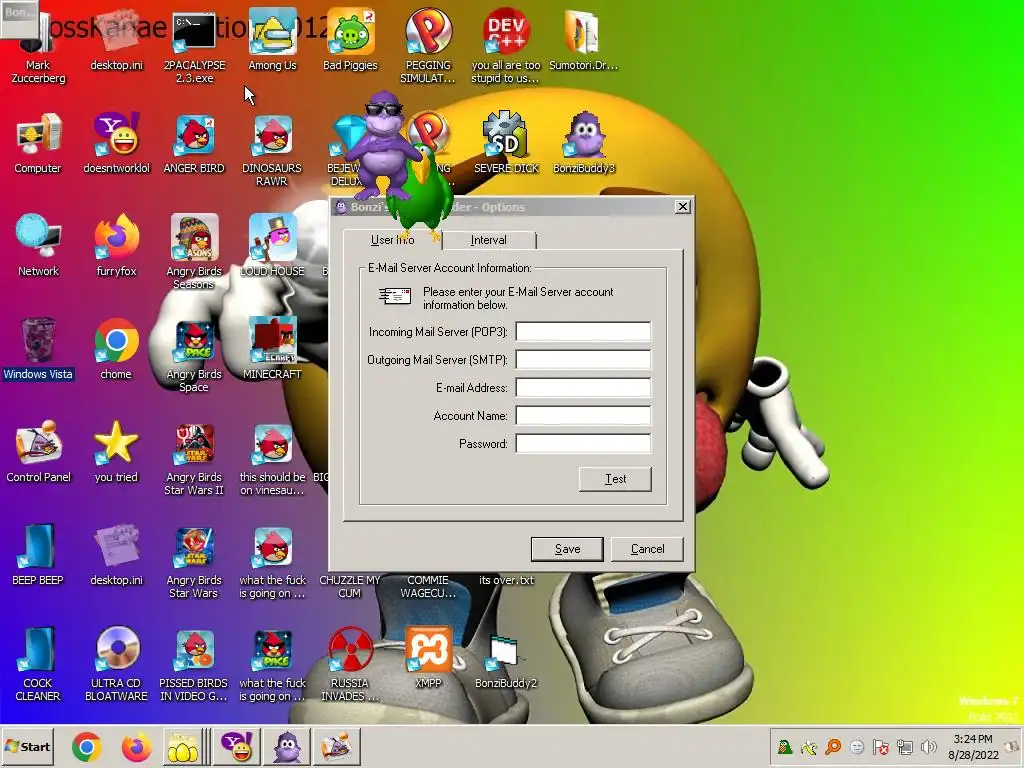Save the e-mail options
This screenshot has width=1024, height=768.
(567, 549)
